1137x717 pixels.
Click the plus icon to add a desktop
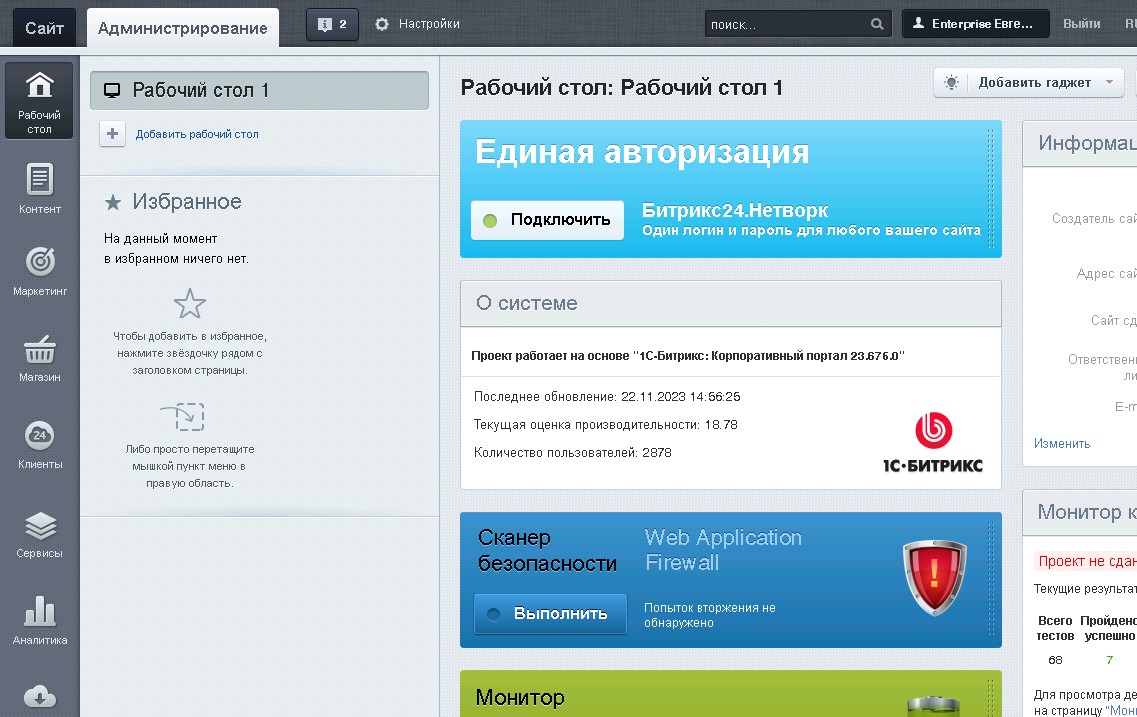point(112,133)
